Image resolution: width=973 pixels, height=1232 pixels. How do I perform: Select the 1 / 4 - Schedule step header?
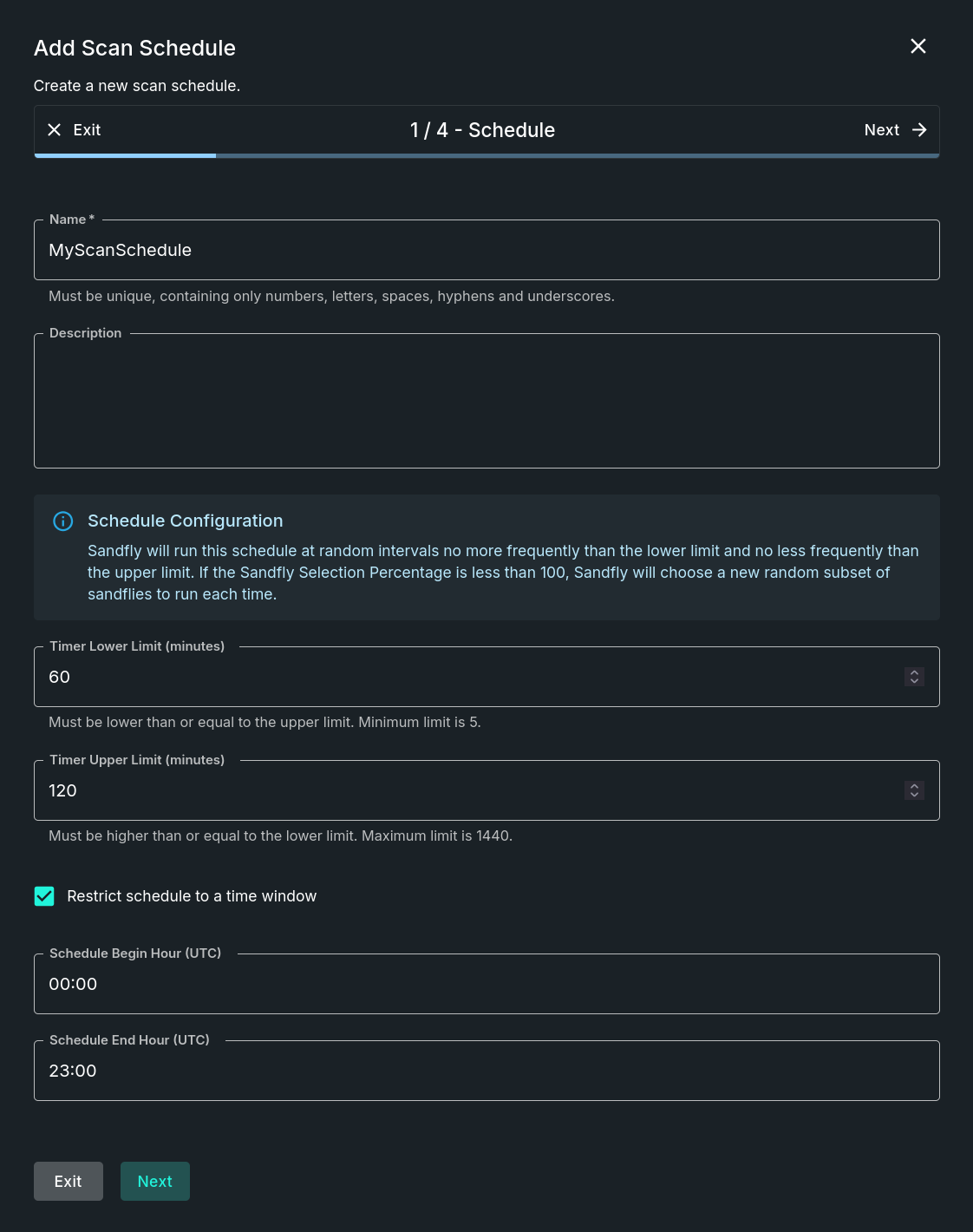coord(482,130)
